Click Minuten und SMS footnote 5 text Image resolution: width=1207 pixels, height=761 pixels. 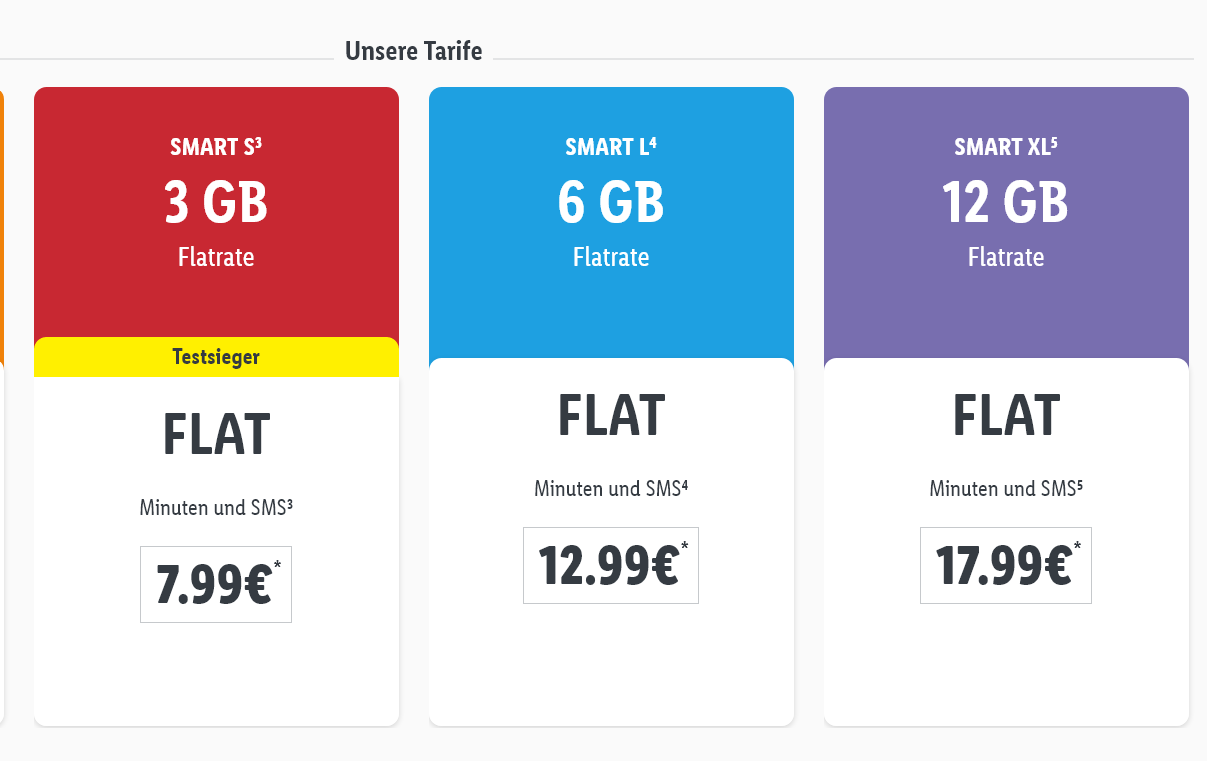pyautogui.click(x=1006, y=489)
